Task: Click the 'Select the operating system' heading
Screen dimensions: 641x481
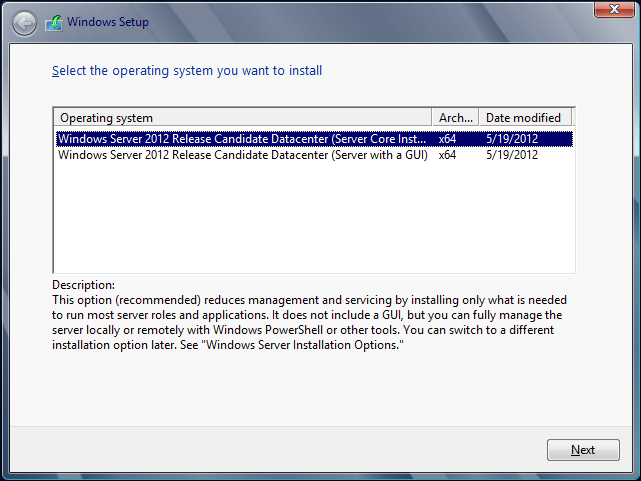Action: [x=187, y=71]
